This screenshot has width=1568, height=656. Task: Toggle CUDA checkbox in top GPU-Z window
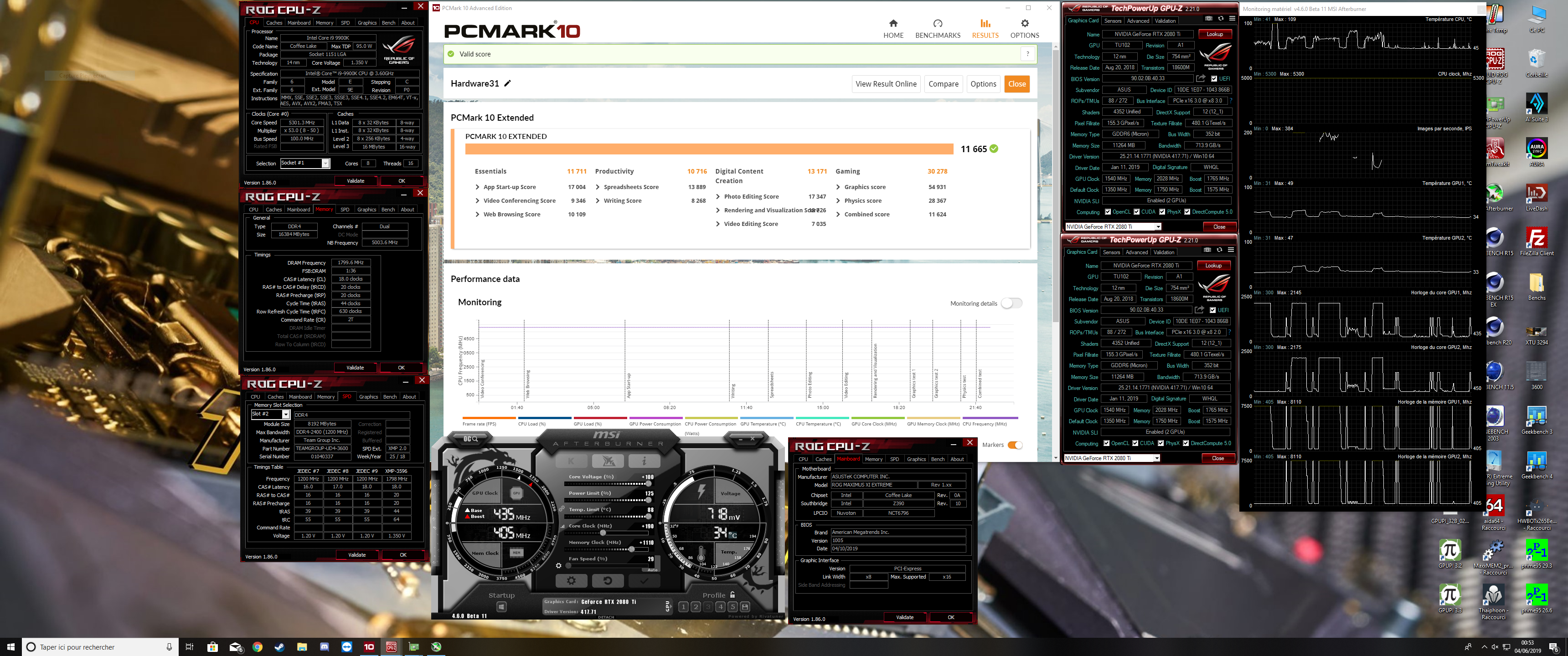click(x=1136, y=212)
